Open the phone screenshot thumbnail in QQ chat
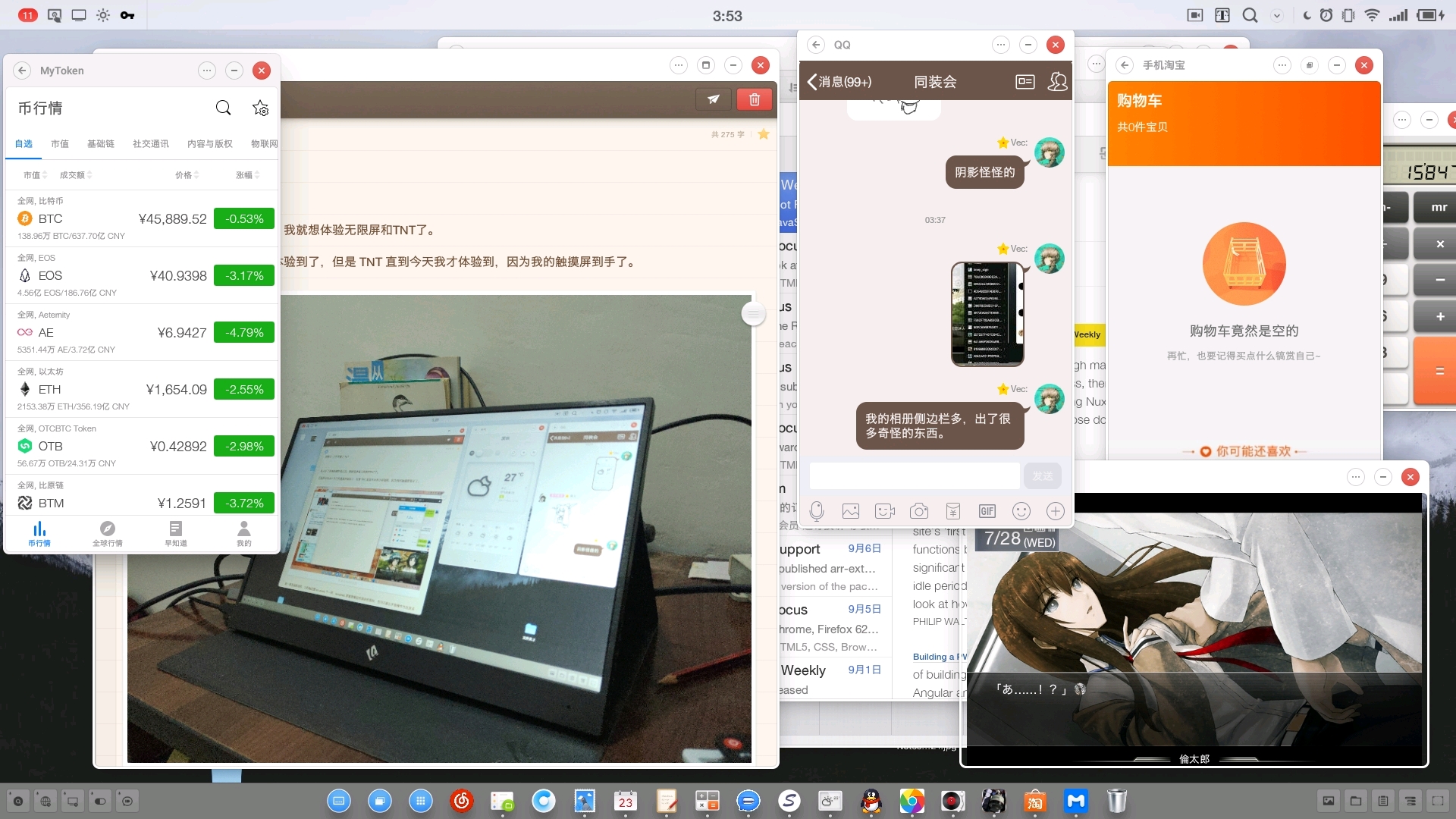The width and height of the screenshot is (1456, 819). (x=988, y=314)
